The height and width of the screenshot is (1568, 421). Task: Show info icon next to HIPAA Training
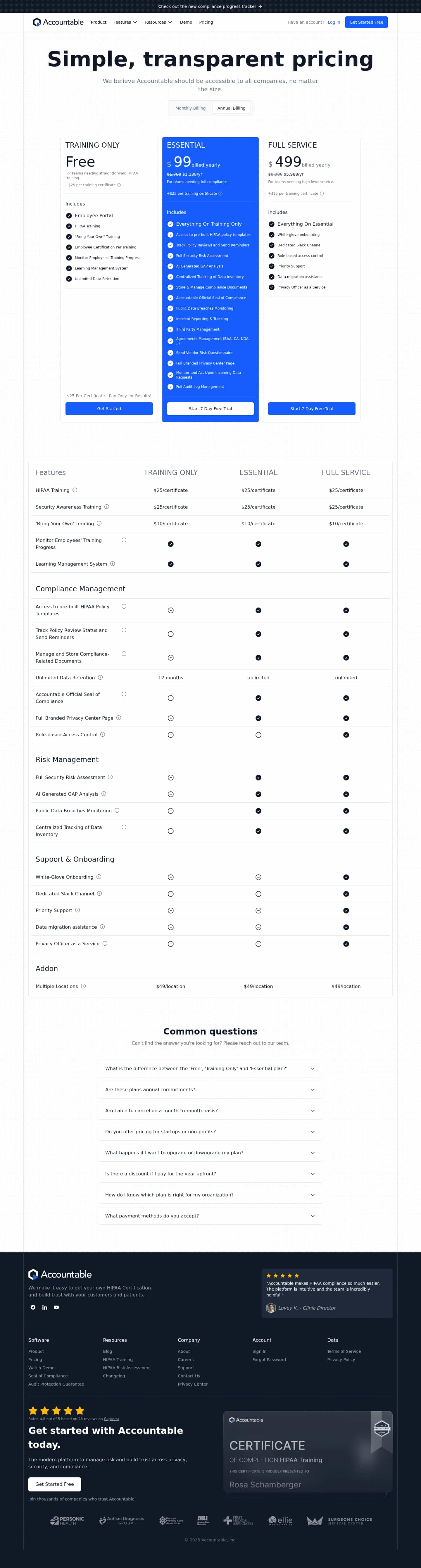tap(75, 490)
